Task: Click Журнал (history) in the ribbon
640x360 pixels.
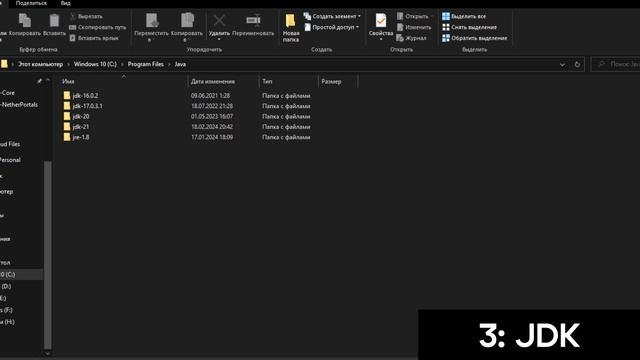Action: pyautogui.click(x=411, y=38)
